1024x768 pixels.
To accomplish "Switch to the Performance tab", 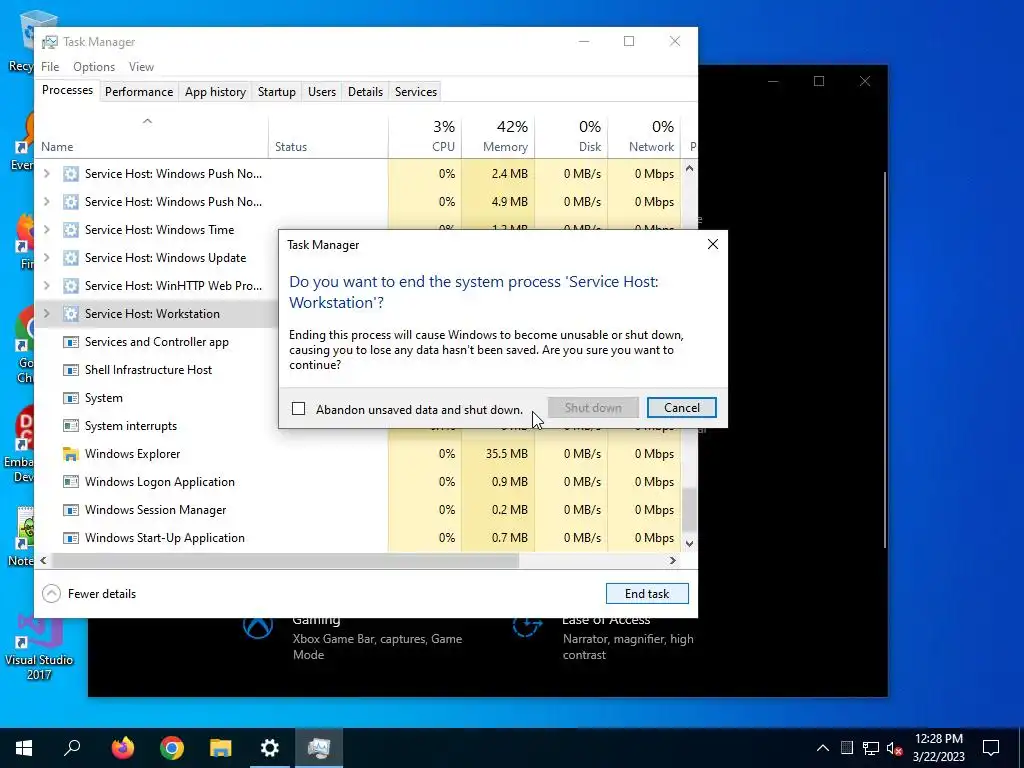I will tap(139, 91).
